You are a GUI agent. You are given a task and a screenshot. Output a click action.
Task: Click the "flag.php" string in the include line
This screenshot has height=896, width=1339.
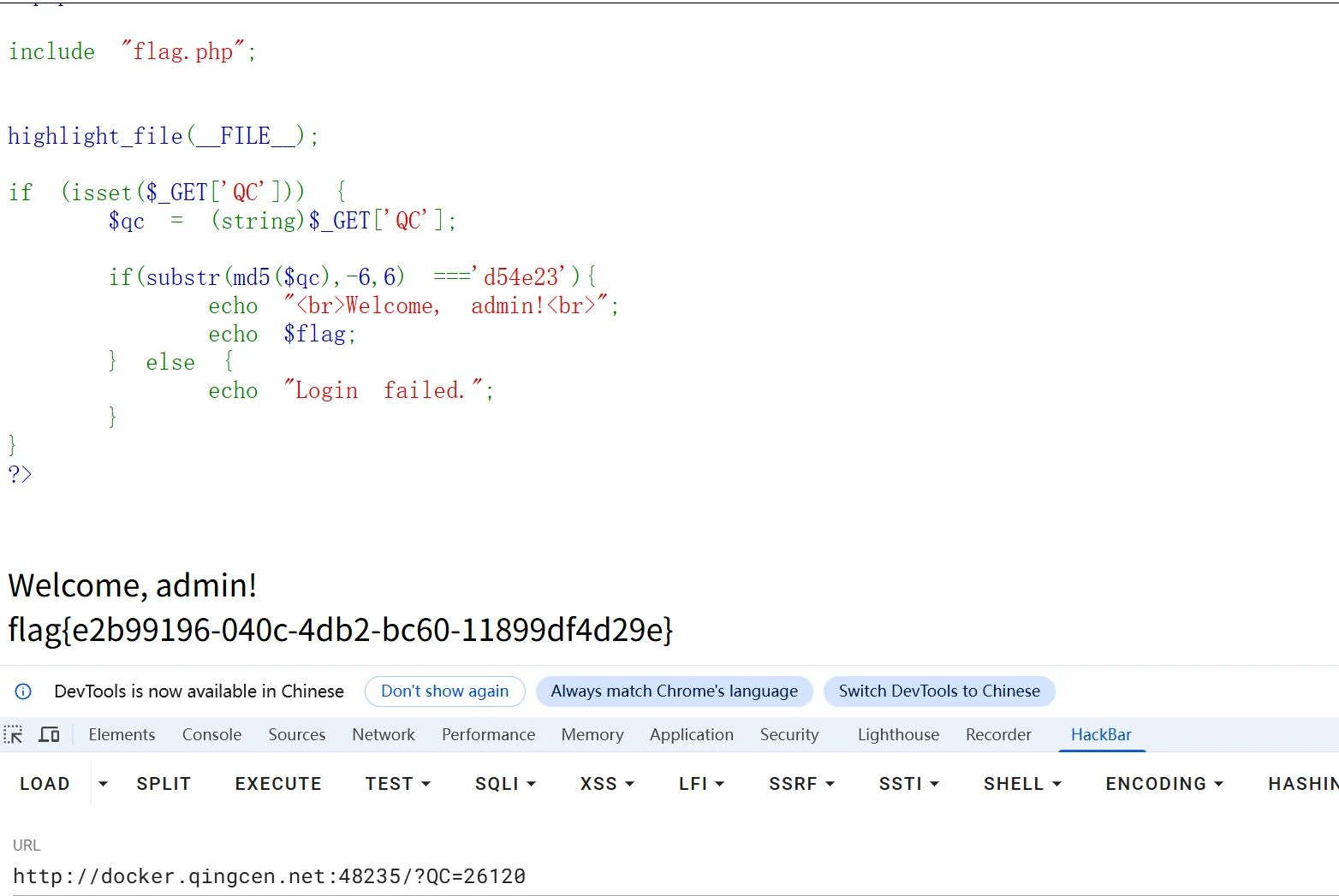point(183,51)
